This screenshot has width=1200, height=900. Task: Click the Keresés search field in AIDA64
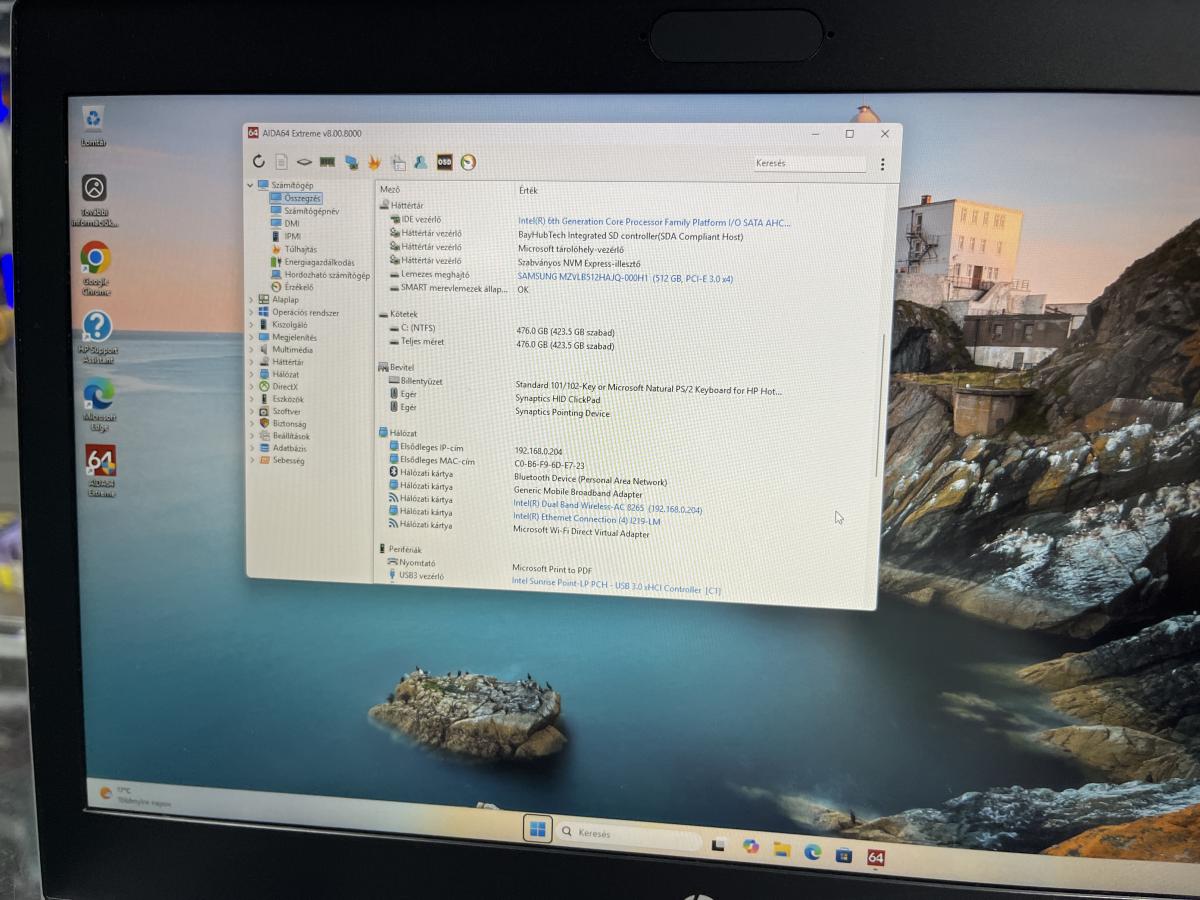(x=808, y=164)
